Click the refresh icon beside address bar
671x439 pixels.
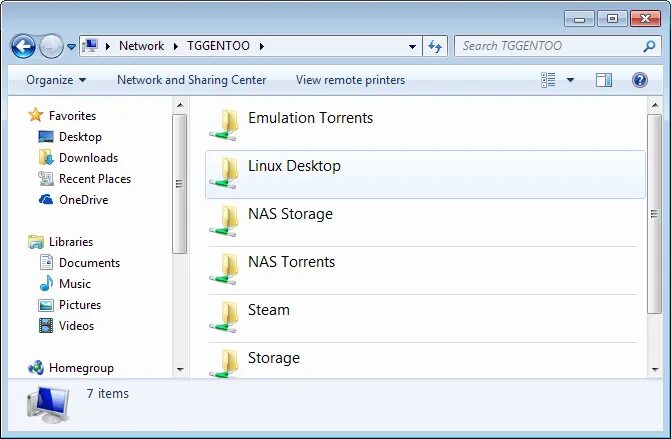435,46
